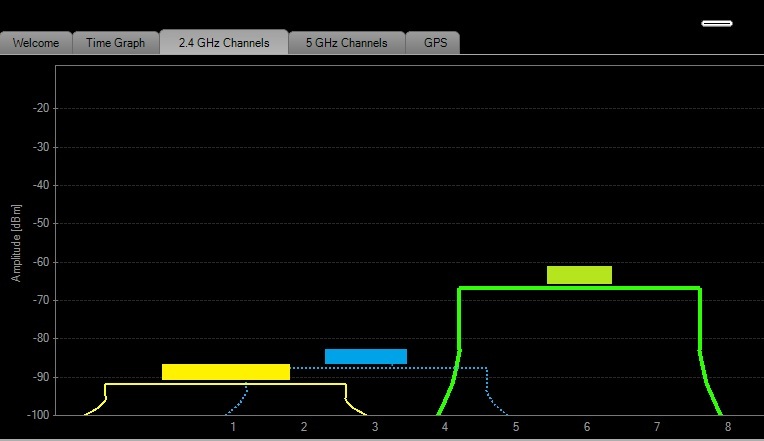
Task: Select the yellow network label block
Action: point(226,372)
